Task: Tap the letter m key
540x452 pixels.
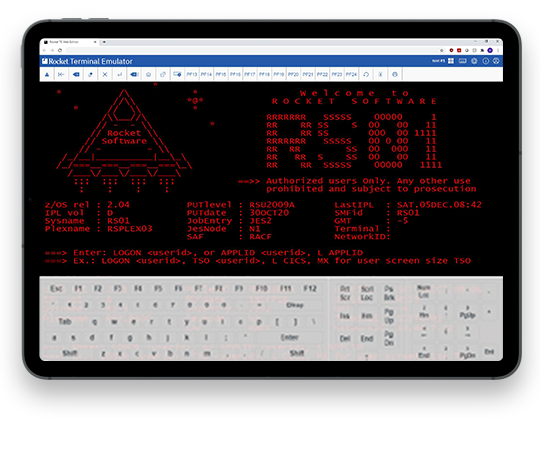Action: (x=207, y=353)
